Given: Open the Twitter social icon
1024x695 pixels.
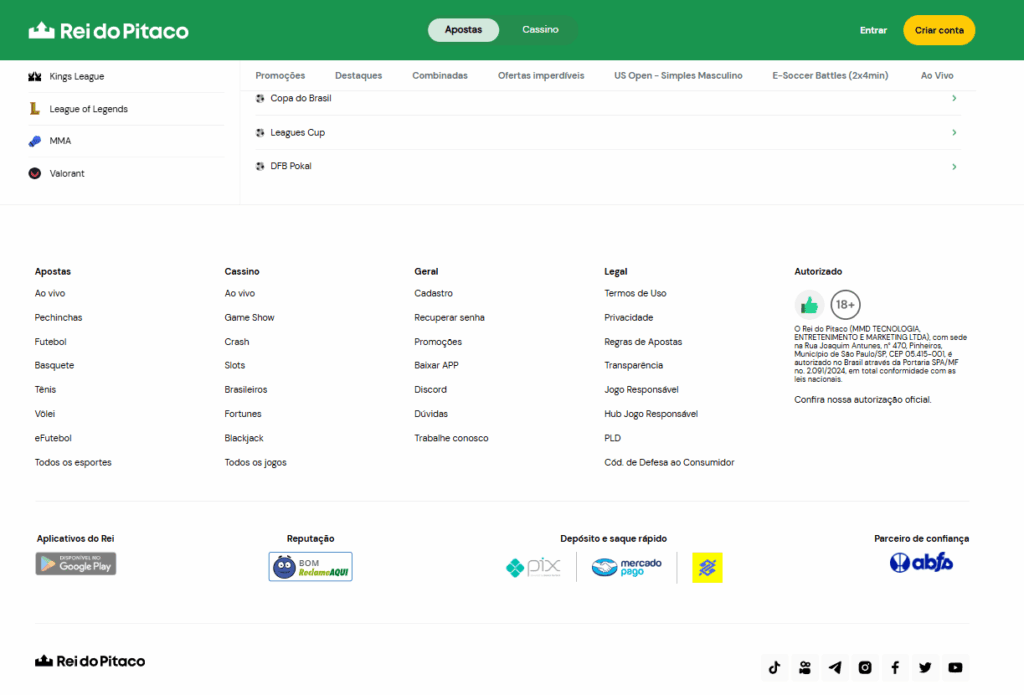Looking at the screenshot, I should (925, 668).
